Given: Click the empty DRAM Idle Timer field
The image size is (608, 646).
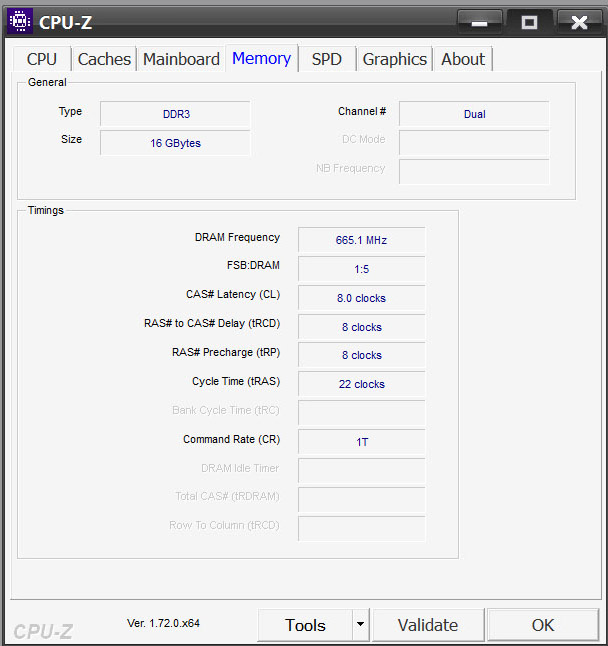Looking at the screenshot, I should tap(362, 470).
